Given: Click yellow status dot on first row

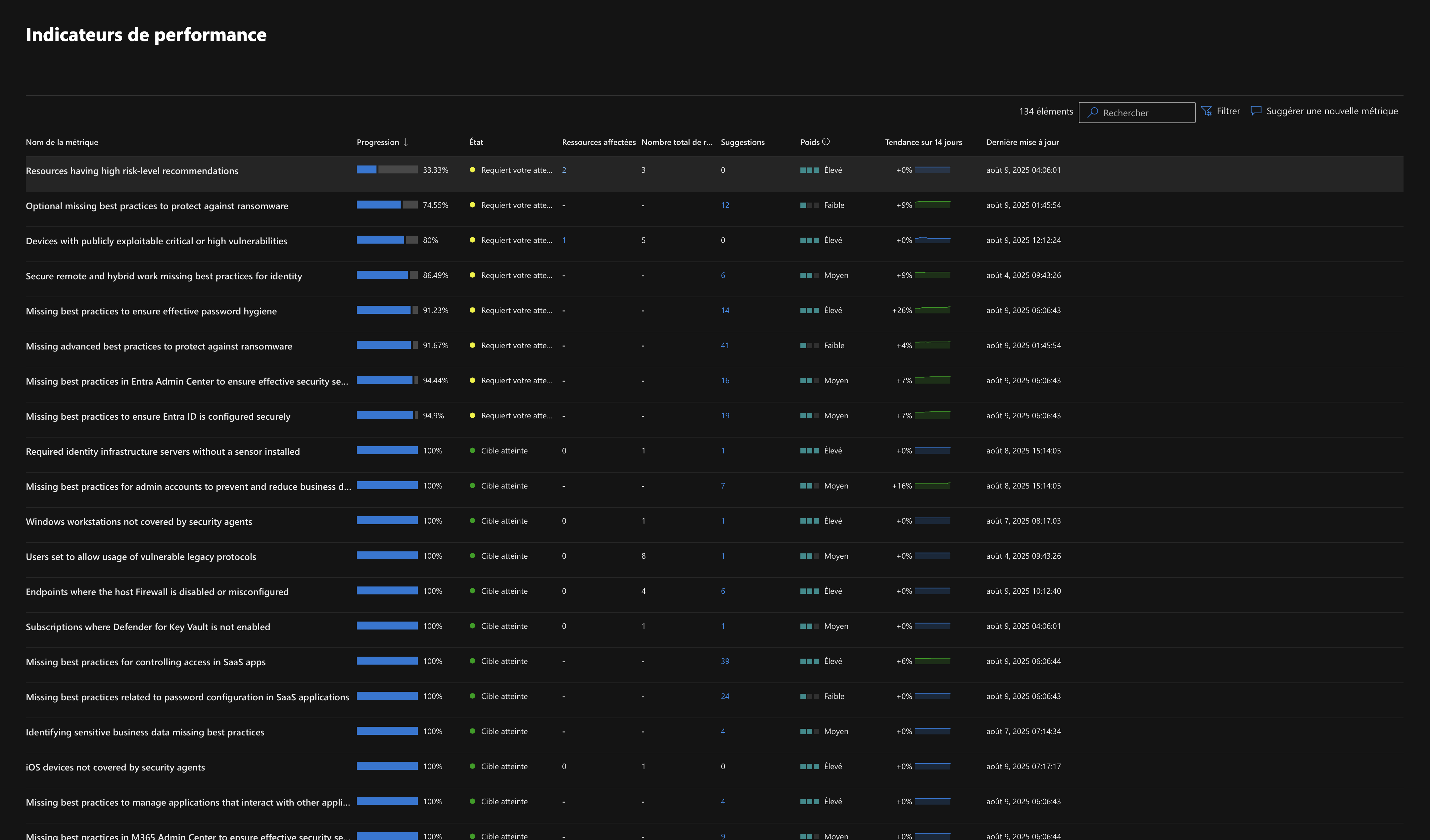Looking at the screenshot, I should [x=472, y=170].
